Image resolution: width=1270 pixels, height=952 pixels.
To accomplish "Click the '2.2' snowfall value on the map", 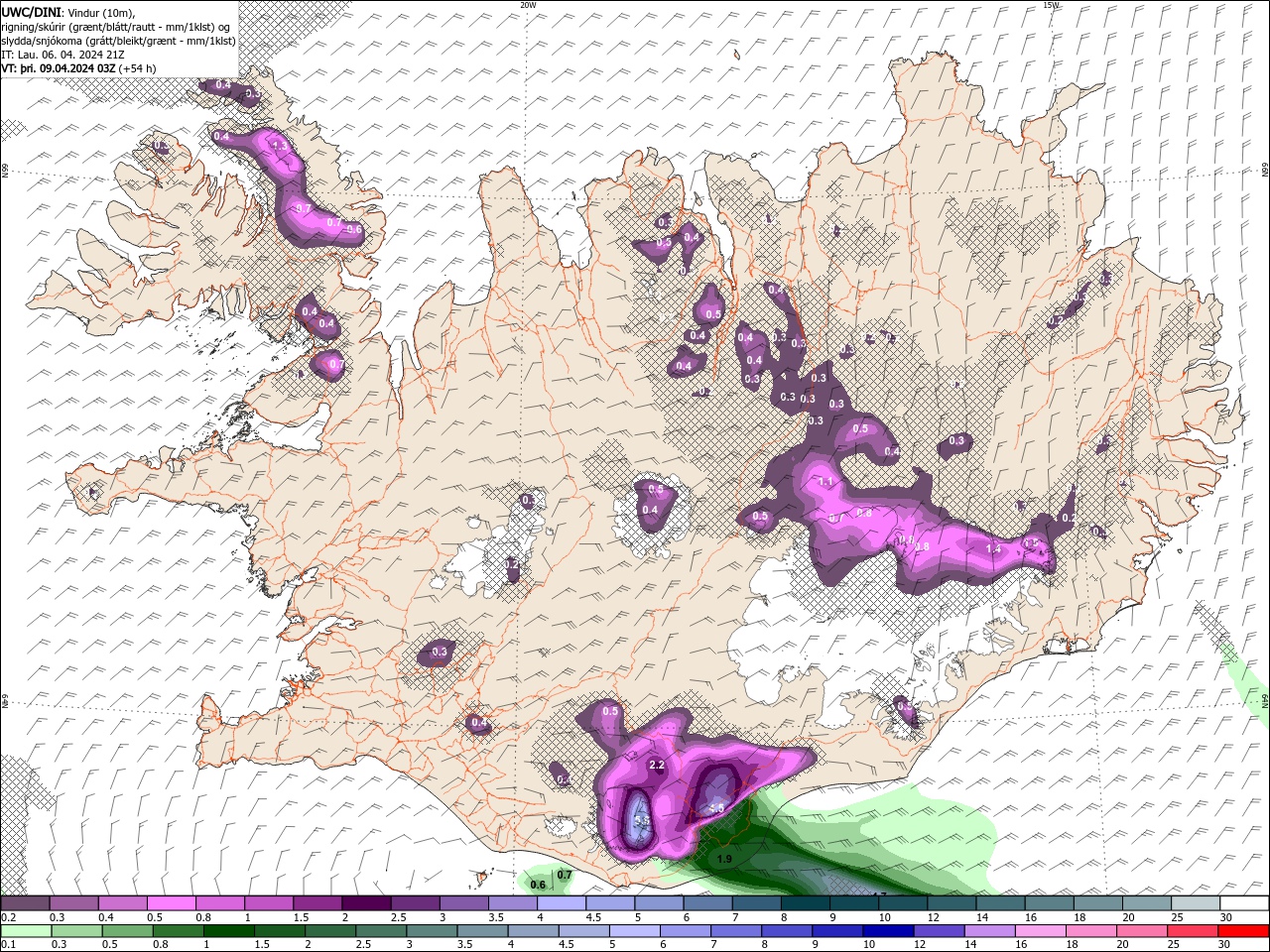I will click(x=656, y=765).
